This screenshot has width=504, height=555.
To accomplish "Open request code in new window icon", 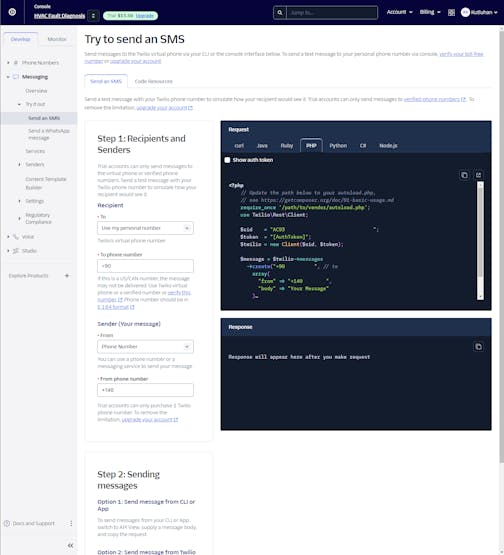I will tap(479, 175).
